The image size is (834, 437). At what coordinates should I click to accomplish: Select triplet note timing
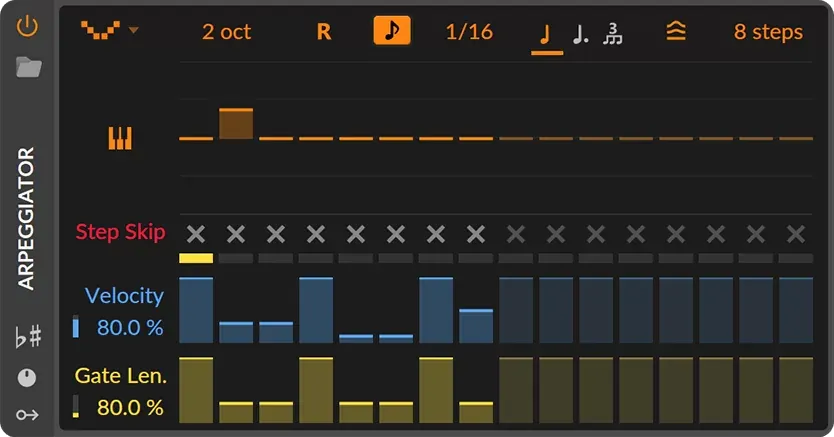pos(613,33)
